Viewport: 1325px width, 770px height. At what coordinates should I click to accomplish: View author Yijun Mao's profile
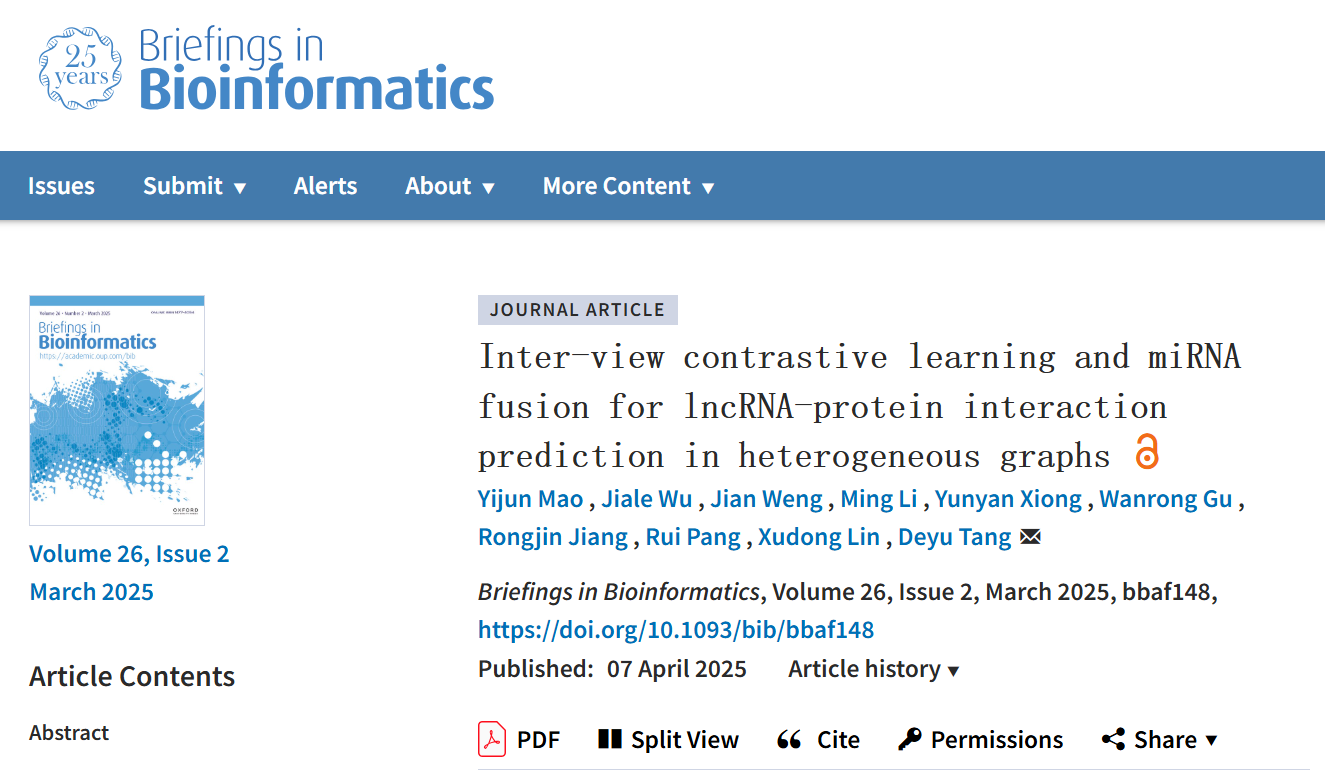[530, 499]
